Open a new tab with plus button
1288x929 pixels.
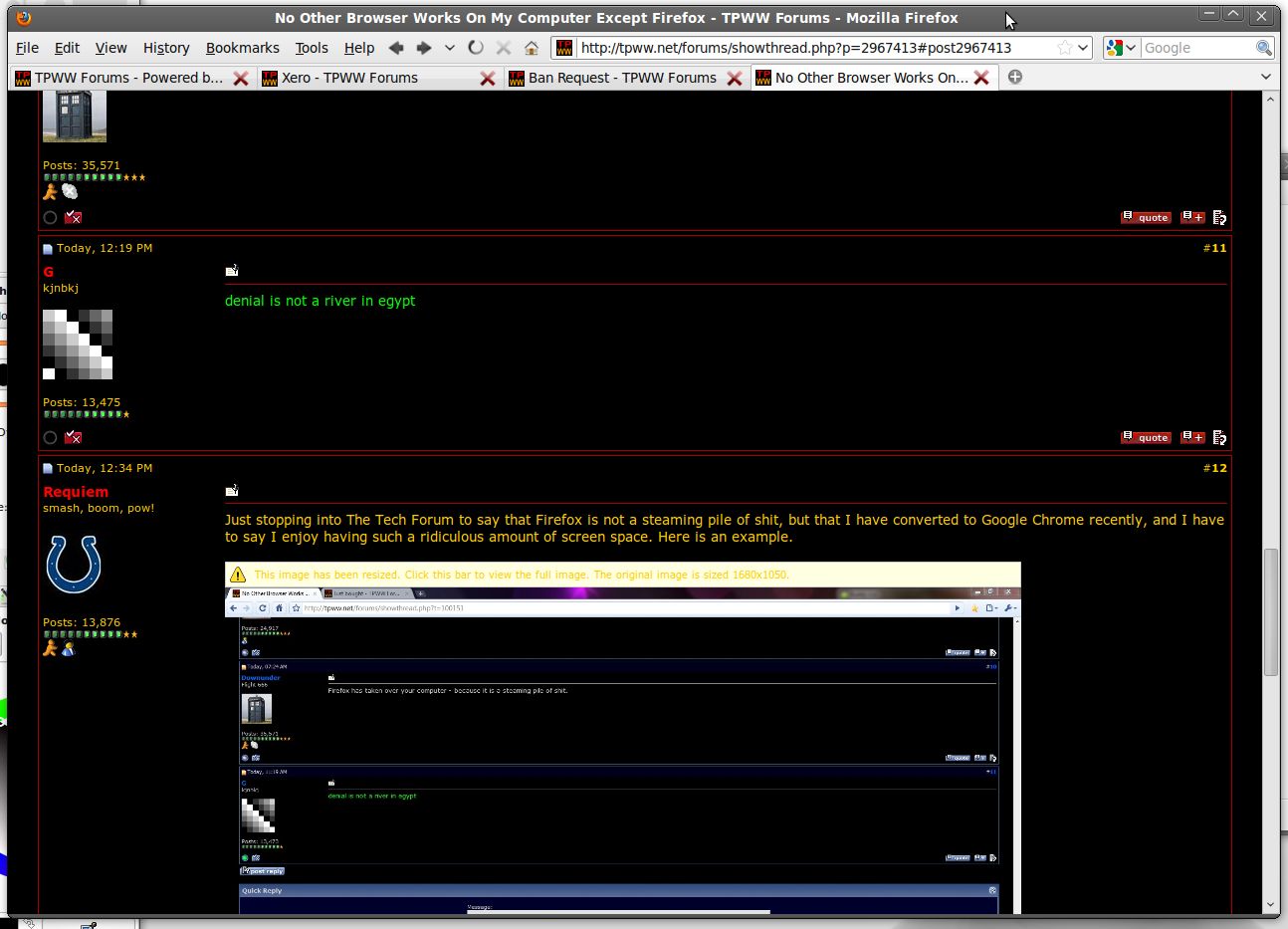pyautogui.click(x=1015, y=77)
